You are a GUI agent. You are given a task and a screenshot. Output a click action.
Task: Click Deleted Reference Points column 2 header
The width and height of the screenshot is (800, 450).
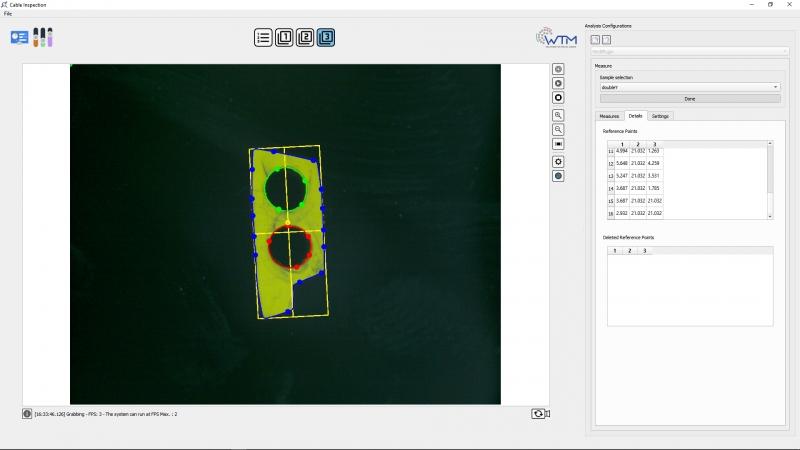[630, 251]
